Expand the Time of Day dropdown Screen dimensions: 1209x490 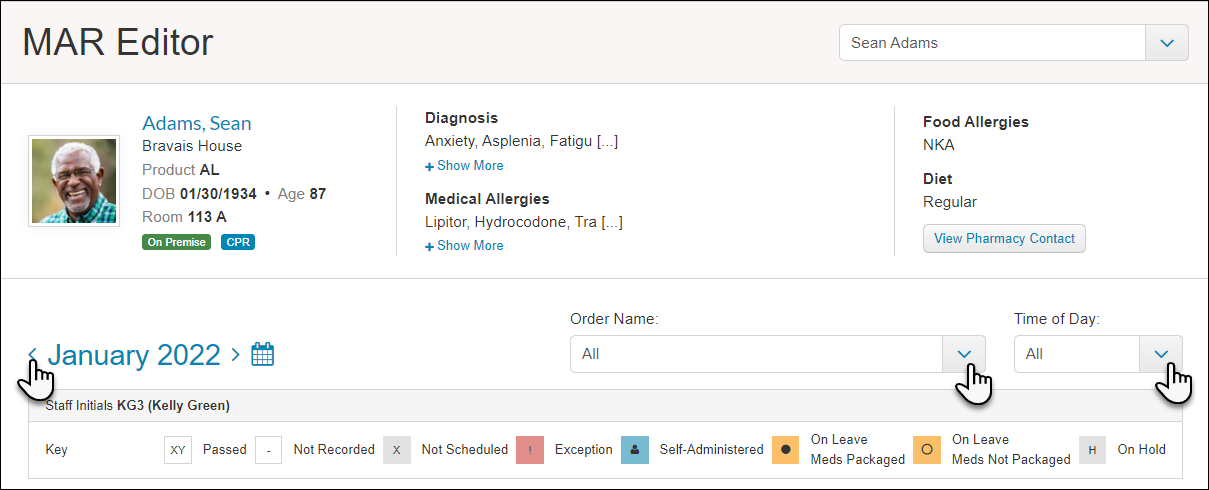1161,354
